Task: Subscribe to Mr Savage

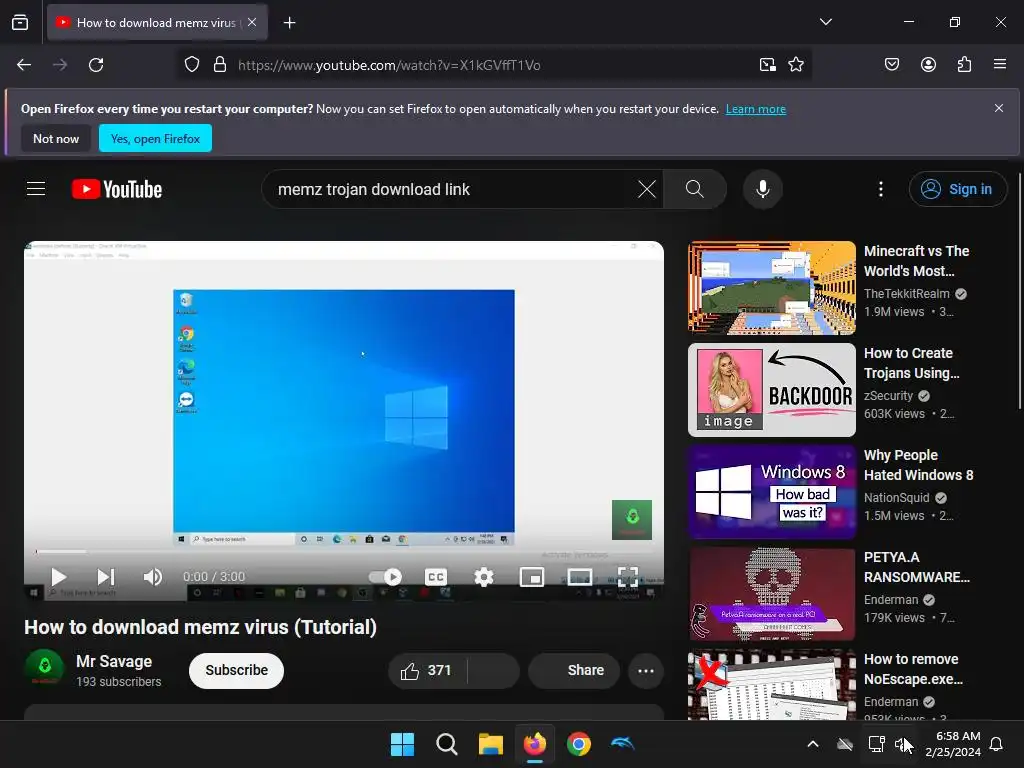Action: click(x=236, y=671)
